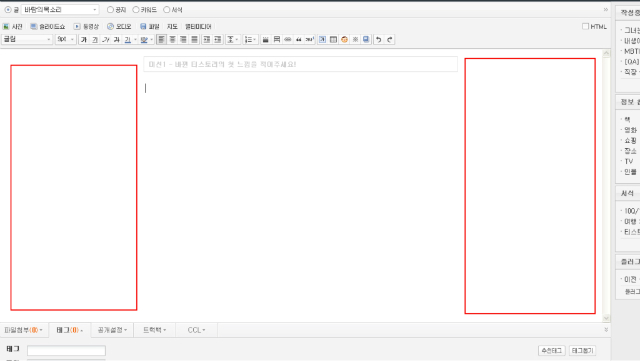640x361 pixels.
Task: Open list style dropdown
Action: pos(250,40)
